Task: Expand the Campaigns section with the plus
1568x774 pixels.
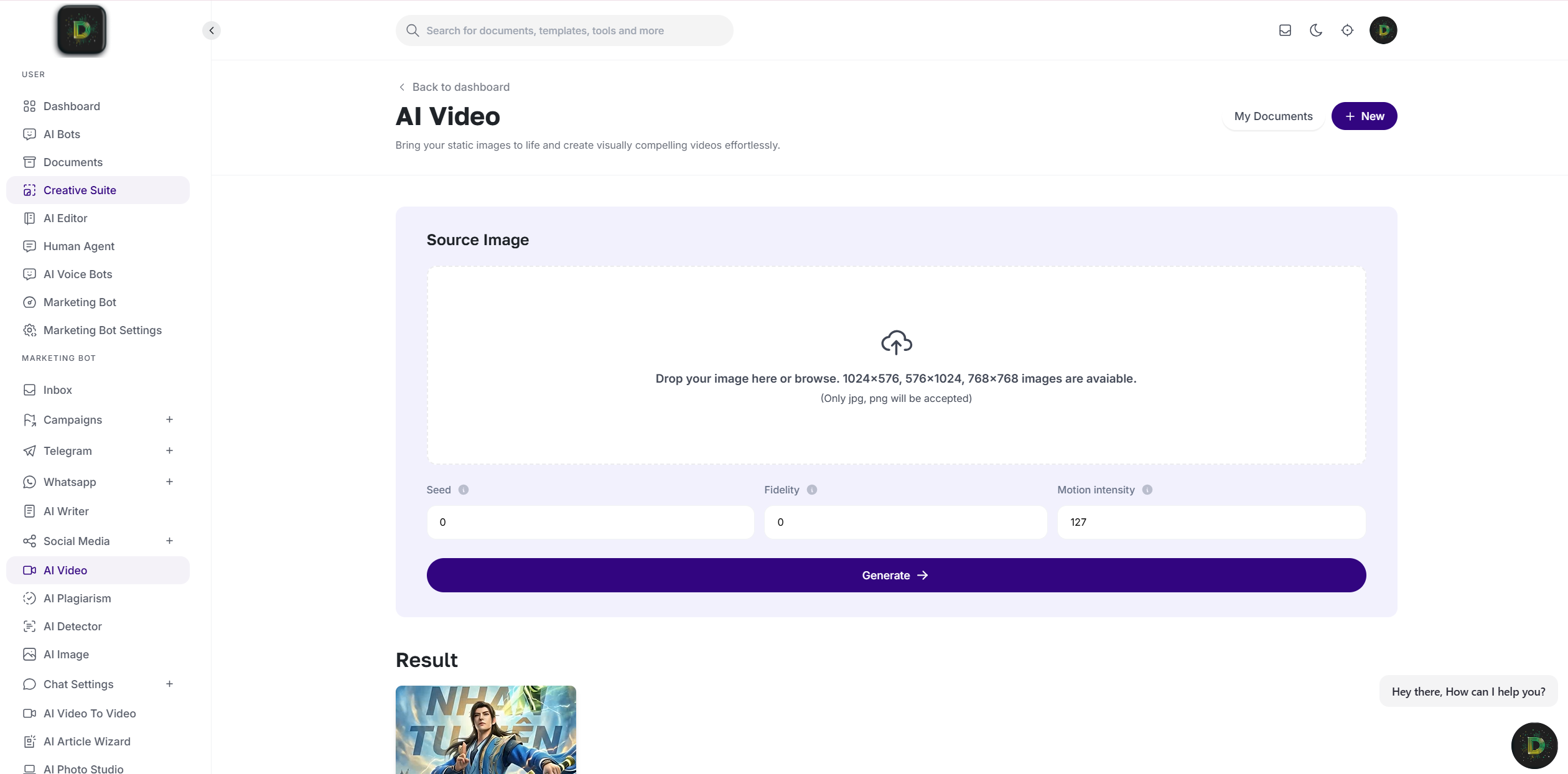Action: tap(169, 419)
